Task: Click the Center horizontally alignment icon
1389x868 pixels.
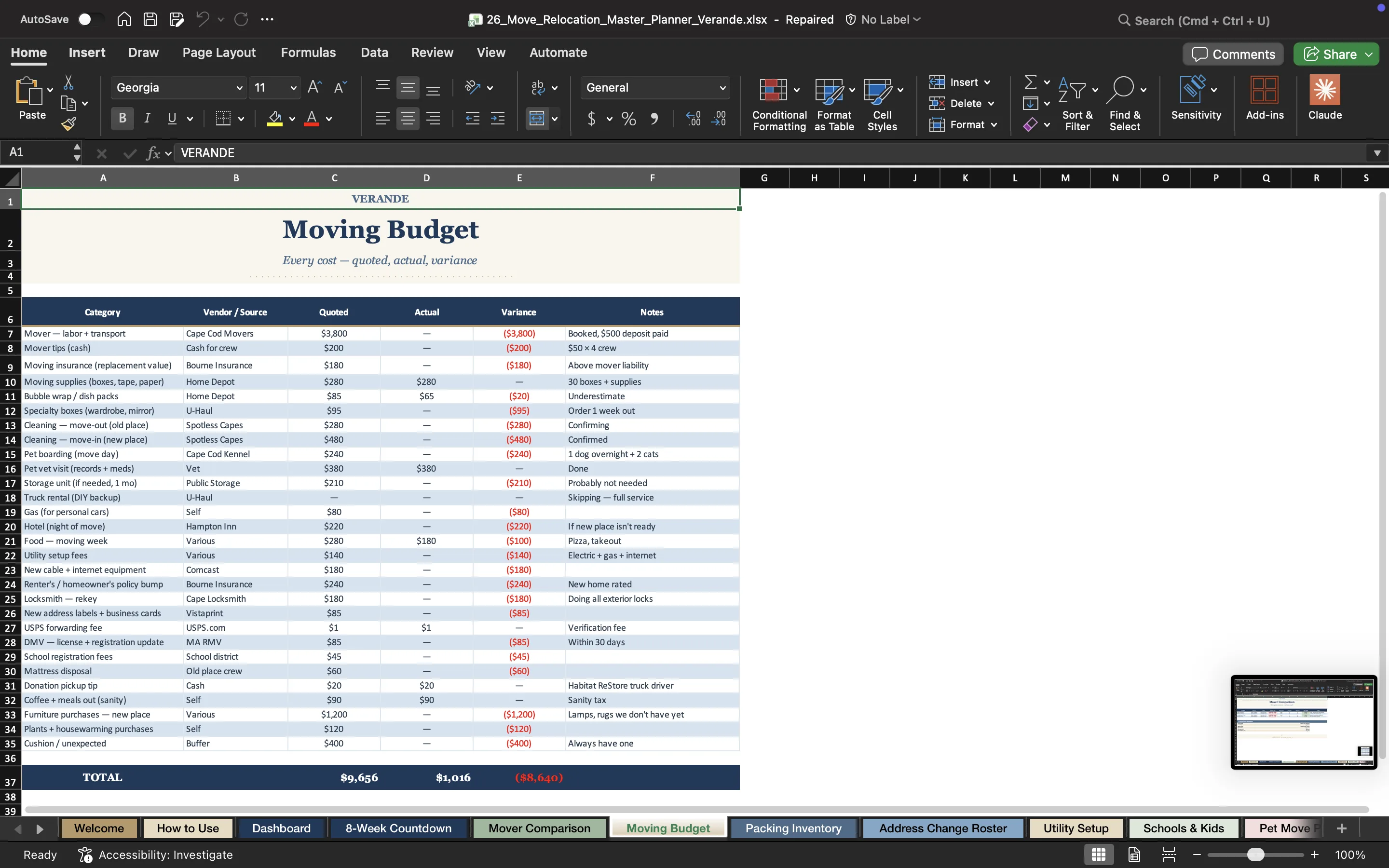Action: coord(408,119)
